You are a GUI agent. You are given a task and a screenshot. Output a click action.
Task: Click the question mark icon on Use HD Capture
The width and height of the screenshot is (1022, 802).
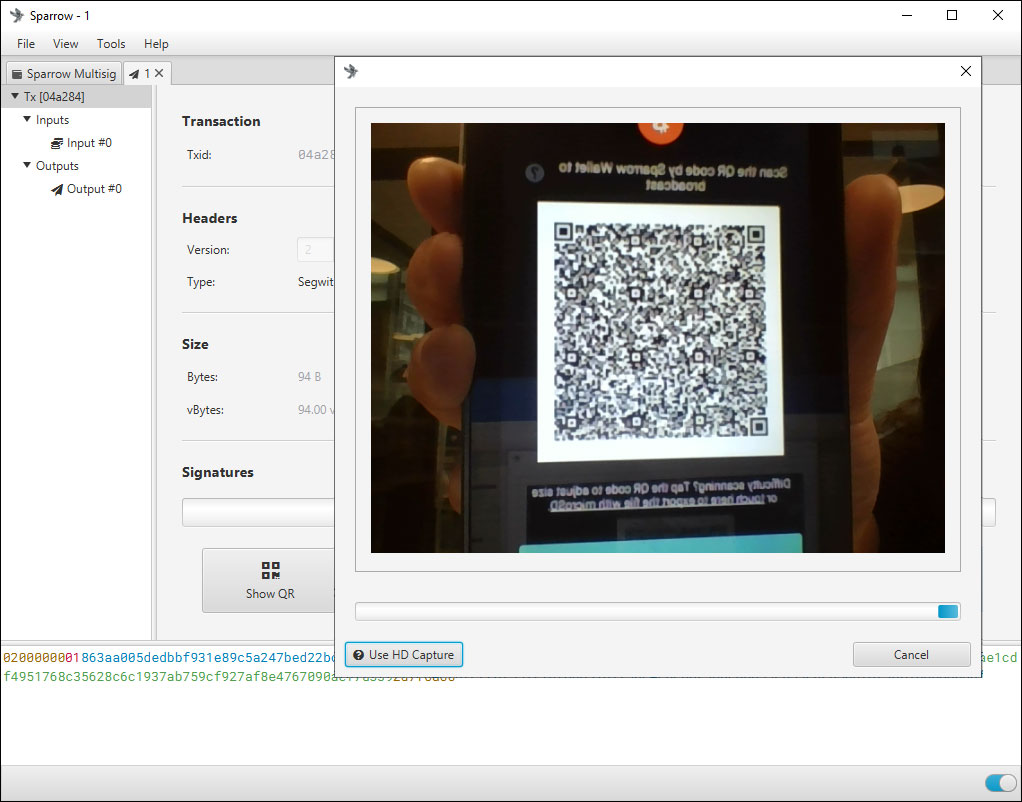pos(358,655)
